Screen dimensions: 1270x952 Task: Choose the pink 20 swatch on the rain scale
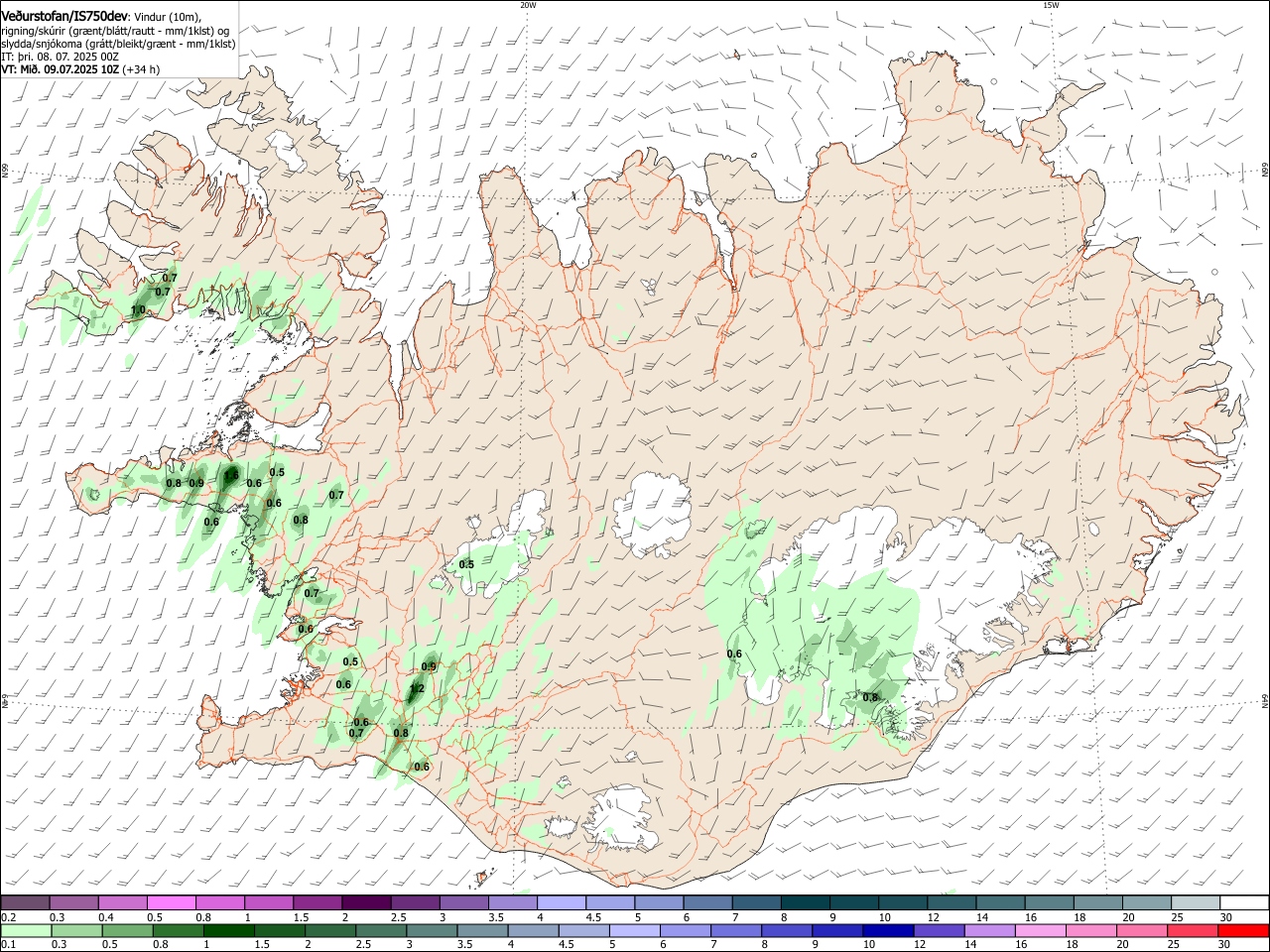click(x=1141, y=931)
